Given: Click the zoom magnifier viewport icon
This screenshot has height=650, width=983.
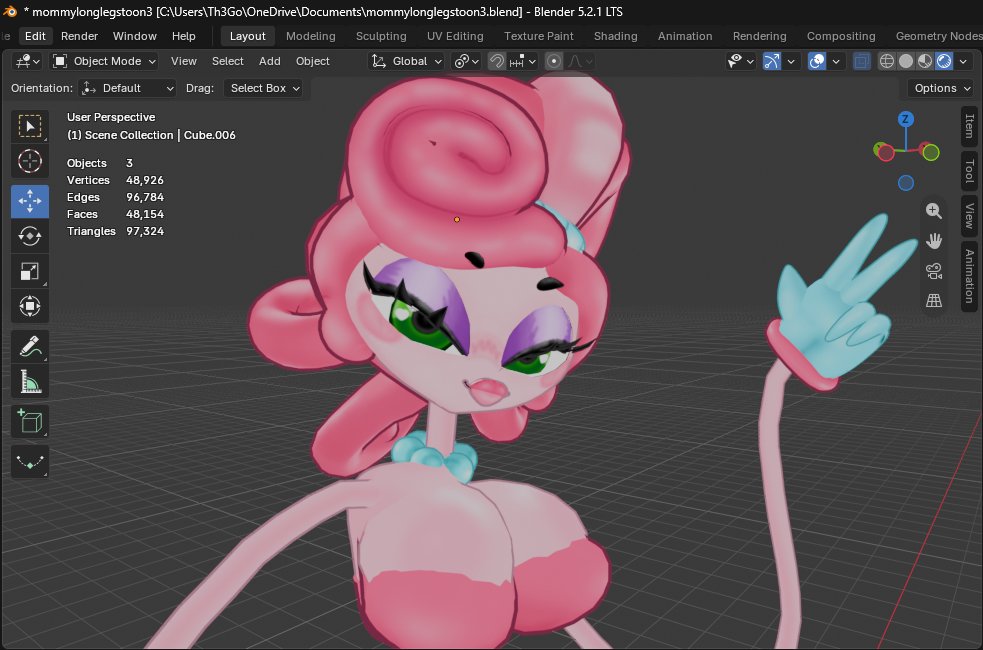Looking at the screenshot, I should pyautogui.click(x=933, y=211).
